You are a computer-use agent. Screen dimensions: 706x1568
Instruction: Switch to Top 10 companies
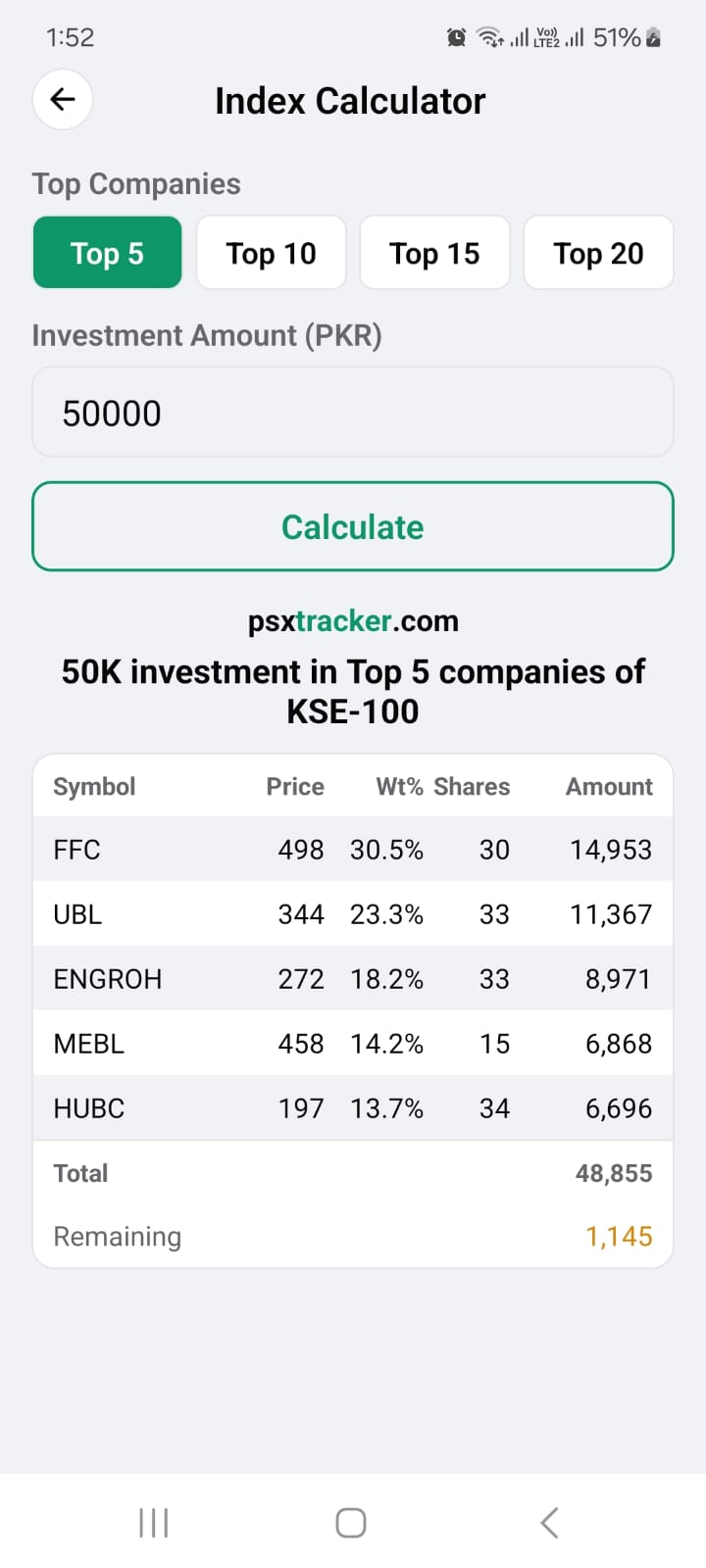point(271,253)
